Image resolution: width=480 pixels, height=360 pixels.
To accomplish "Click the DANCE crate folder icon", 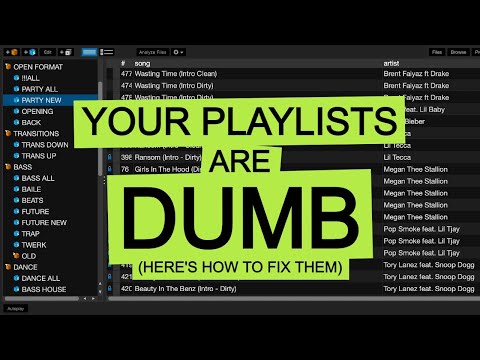I will tap(8, 267).
